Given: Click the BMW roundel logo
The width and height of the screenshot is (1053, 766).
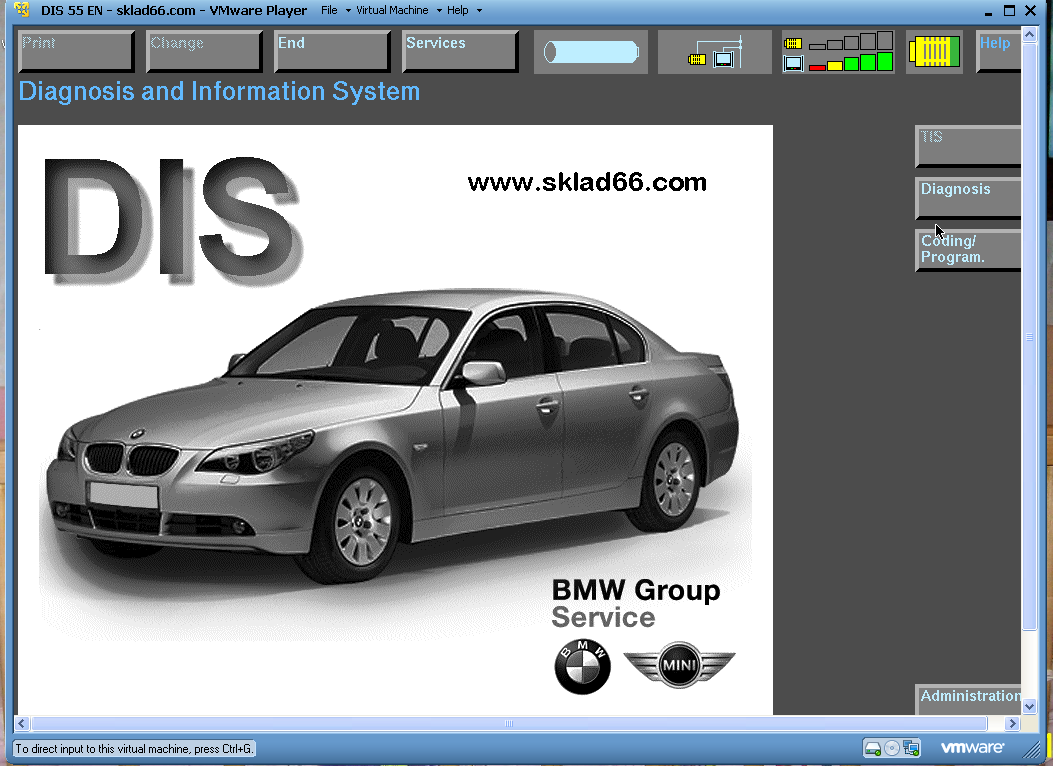Looking at the screenshot, I should (x=582, y=666).
